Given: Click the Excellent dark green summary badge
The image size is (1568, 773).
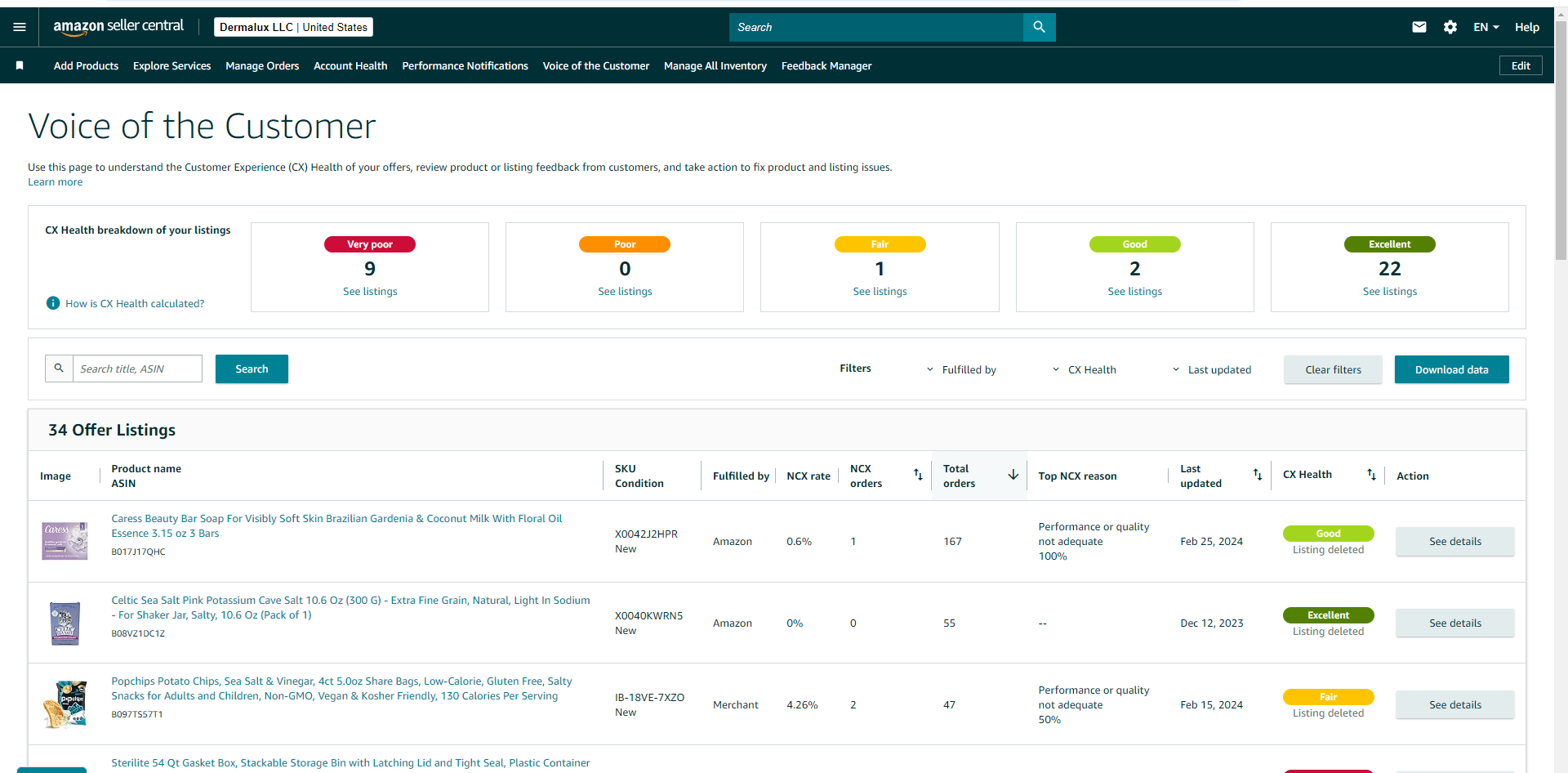Looking at the screenshot, I should [1389, 244].
